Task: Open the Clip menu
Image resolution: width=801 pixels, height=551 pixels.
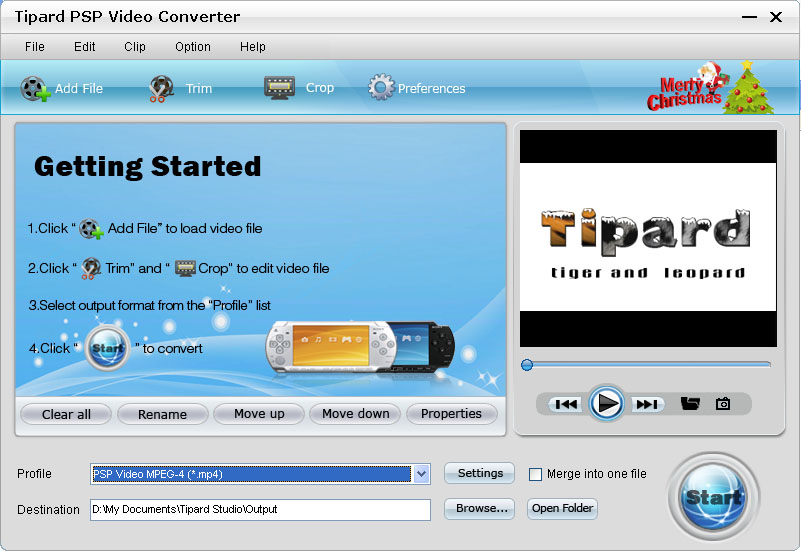Action: click(135, 47)
